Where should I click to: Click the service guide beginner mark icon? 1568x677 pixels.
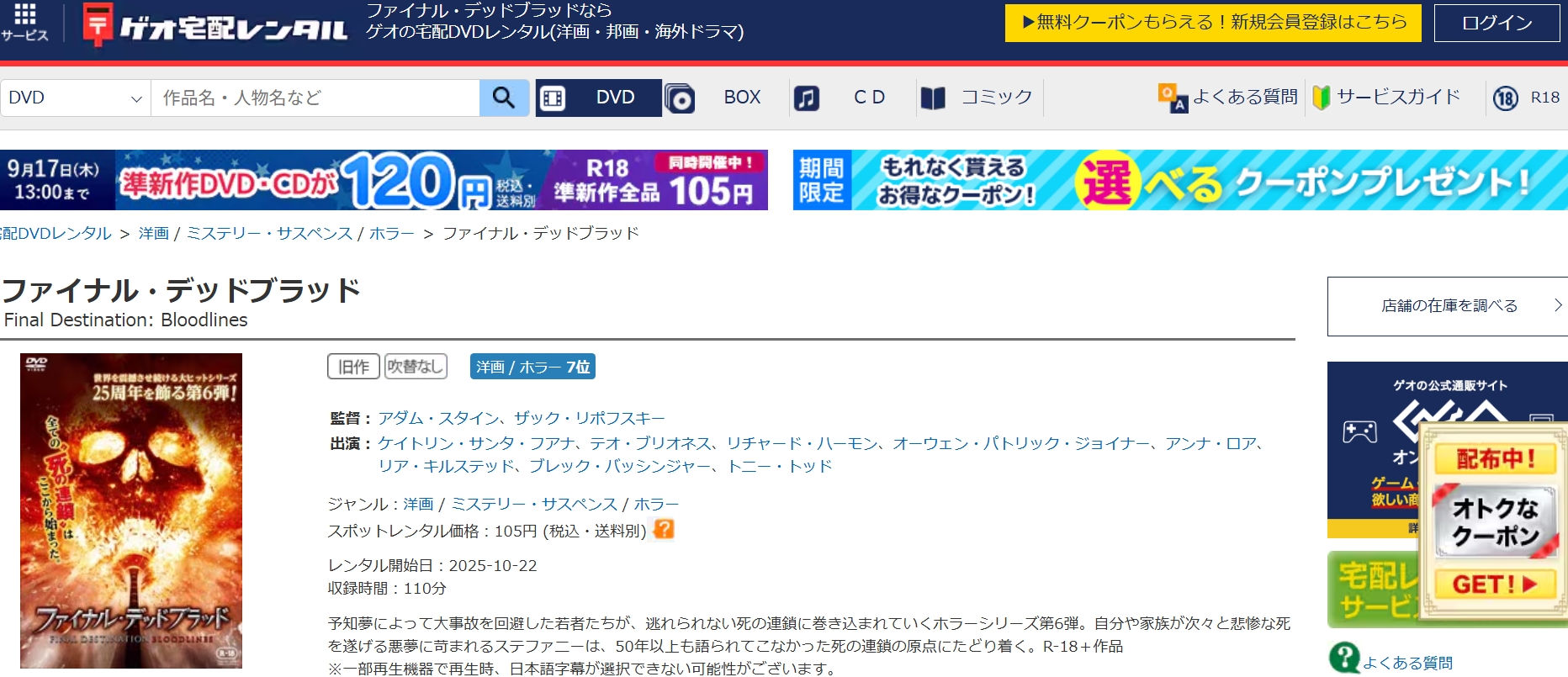(x=1322, y=98)
